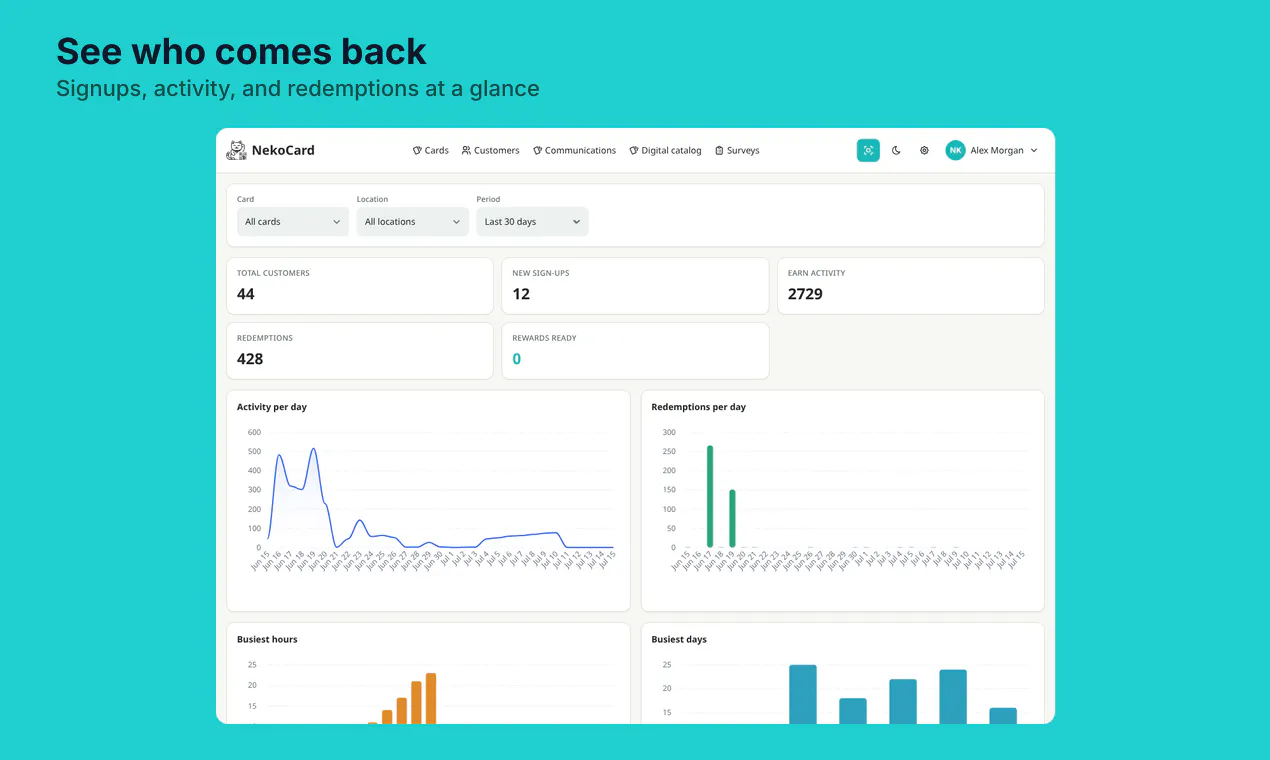
Task: Click the 'Activity per day' title
Action: [x=272, y=407]
